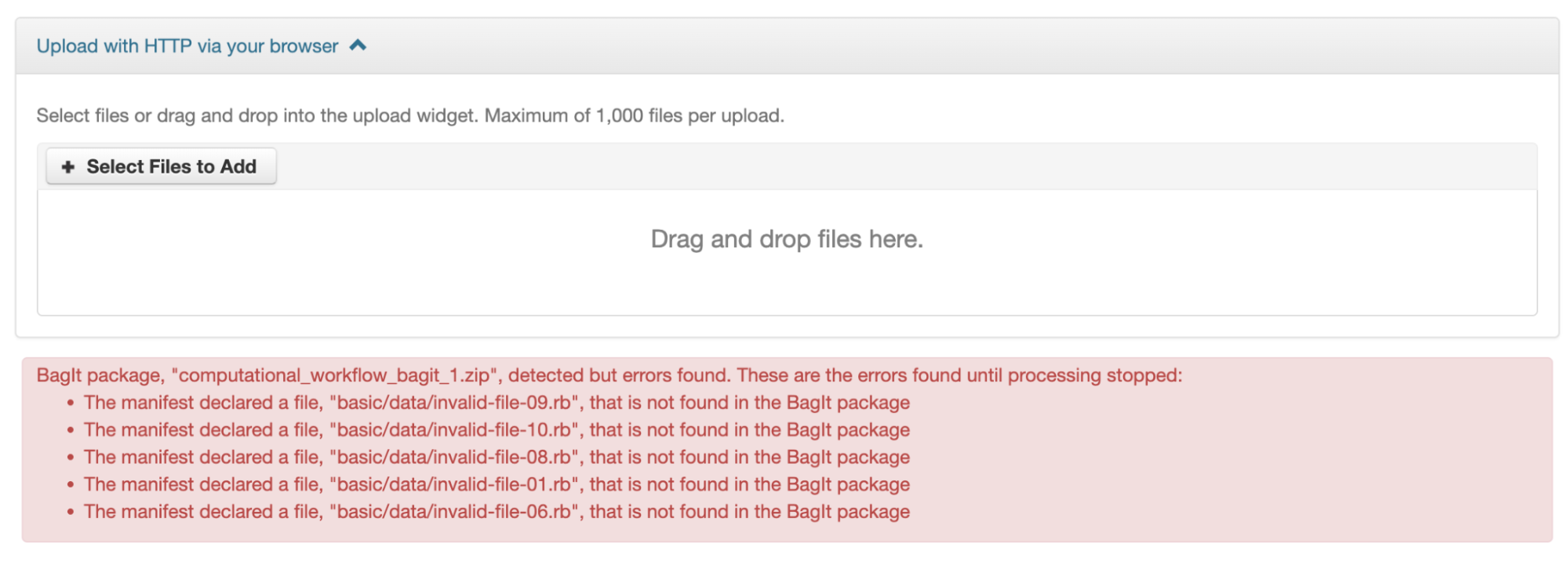
Task: Open 'Upload with HTTP via your browser' link
Action: [x=187, y=46]
